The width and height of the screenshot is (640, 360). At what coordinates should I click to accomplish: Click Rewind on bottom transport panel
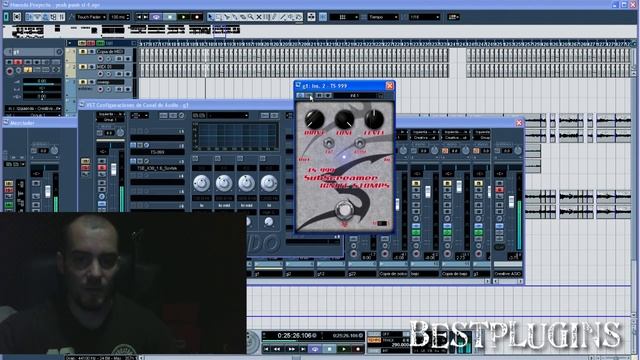(277, 349)
